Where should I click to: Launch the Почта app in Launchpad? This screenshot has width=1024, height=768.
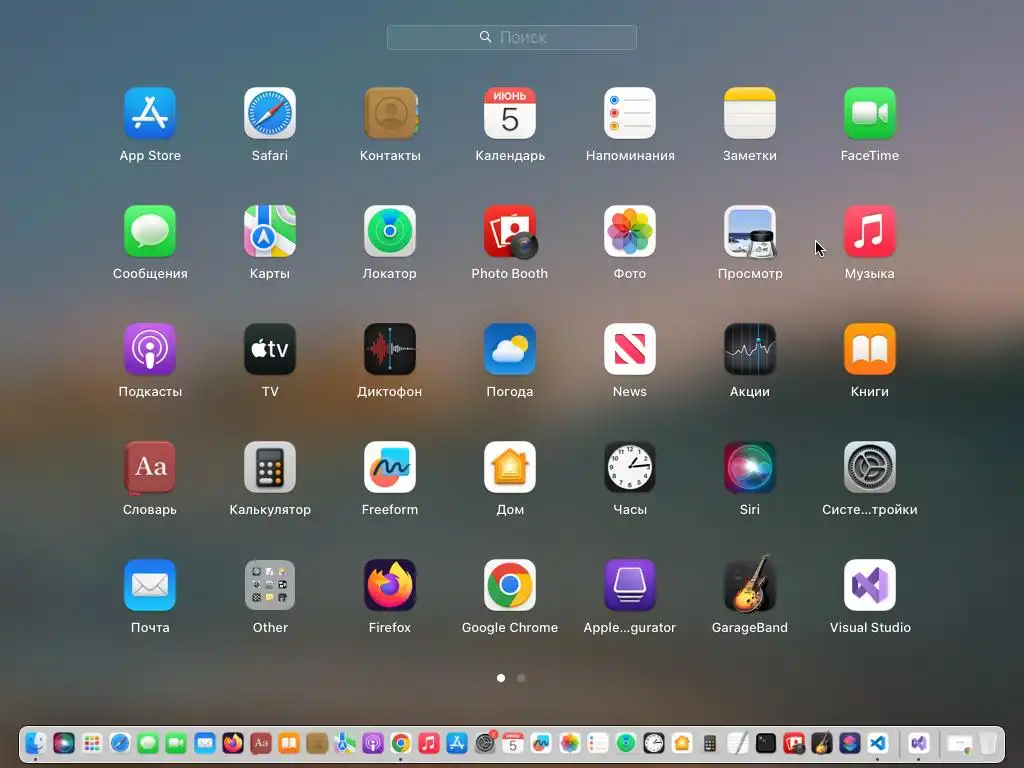point(150,585)
